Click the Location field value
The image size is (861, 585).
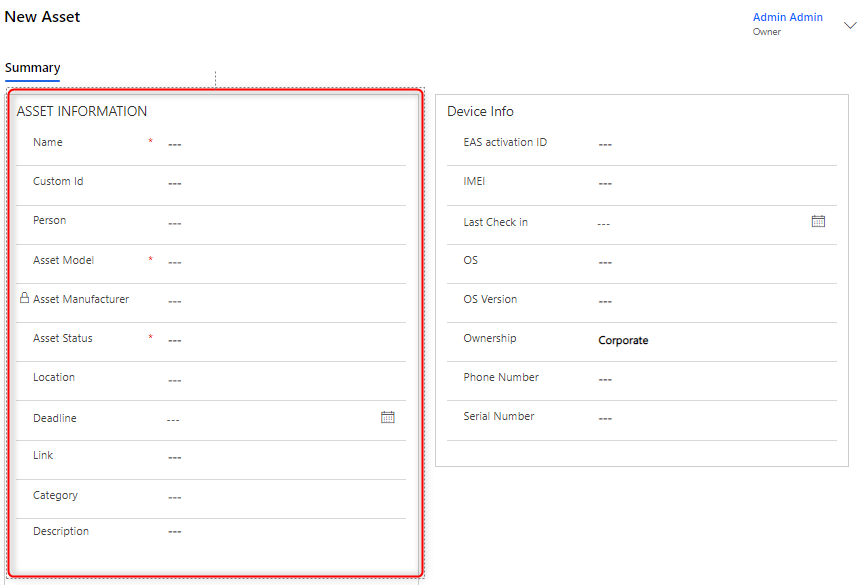point(280,379)
